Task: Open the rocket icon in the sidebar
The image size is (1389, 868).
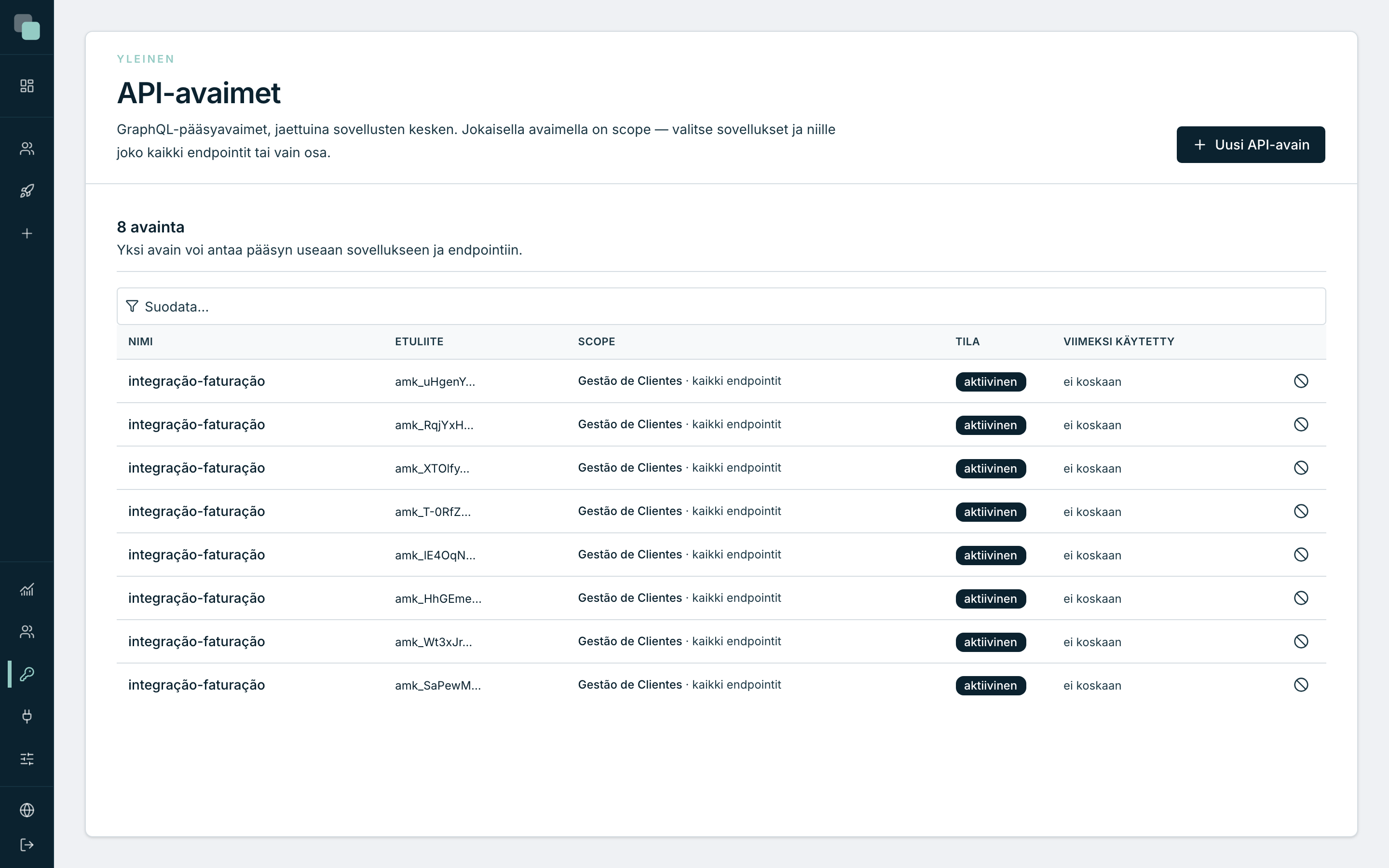Action: click(x=27, y=191)
